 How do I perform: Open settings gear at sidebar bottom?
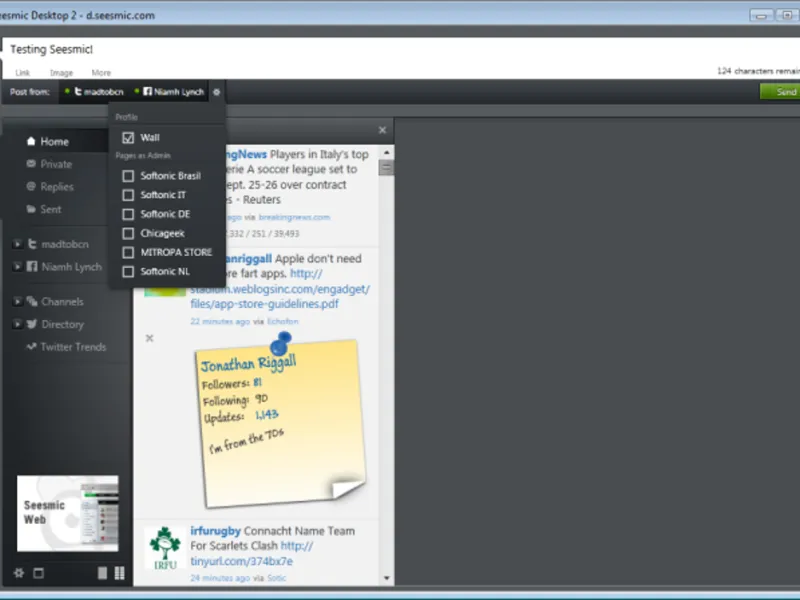pyautogui.click(x=19, y=573)
